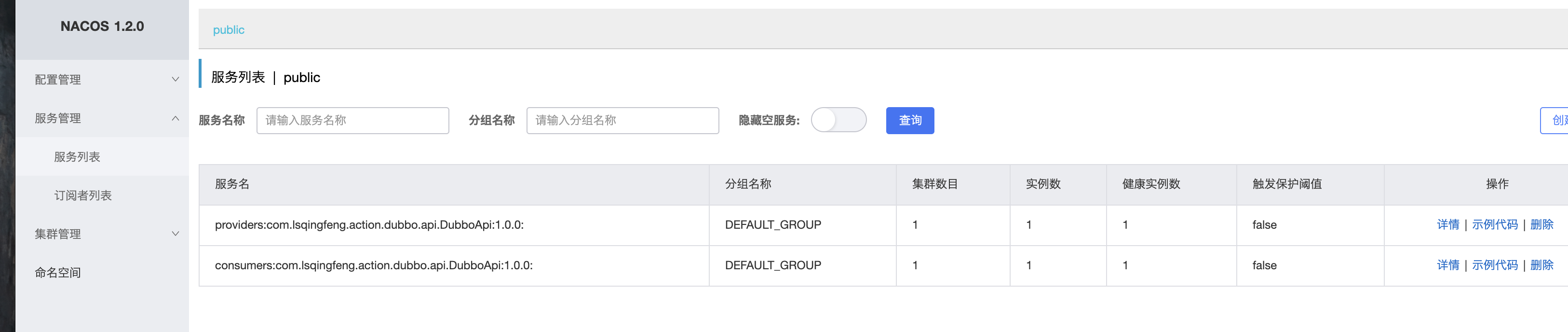Show 示例代码 for the providers service
The image size is (1568, 332).
point(1494,225)
